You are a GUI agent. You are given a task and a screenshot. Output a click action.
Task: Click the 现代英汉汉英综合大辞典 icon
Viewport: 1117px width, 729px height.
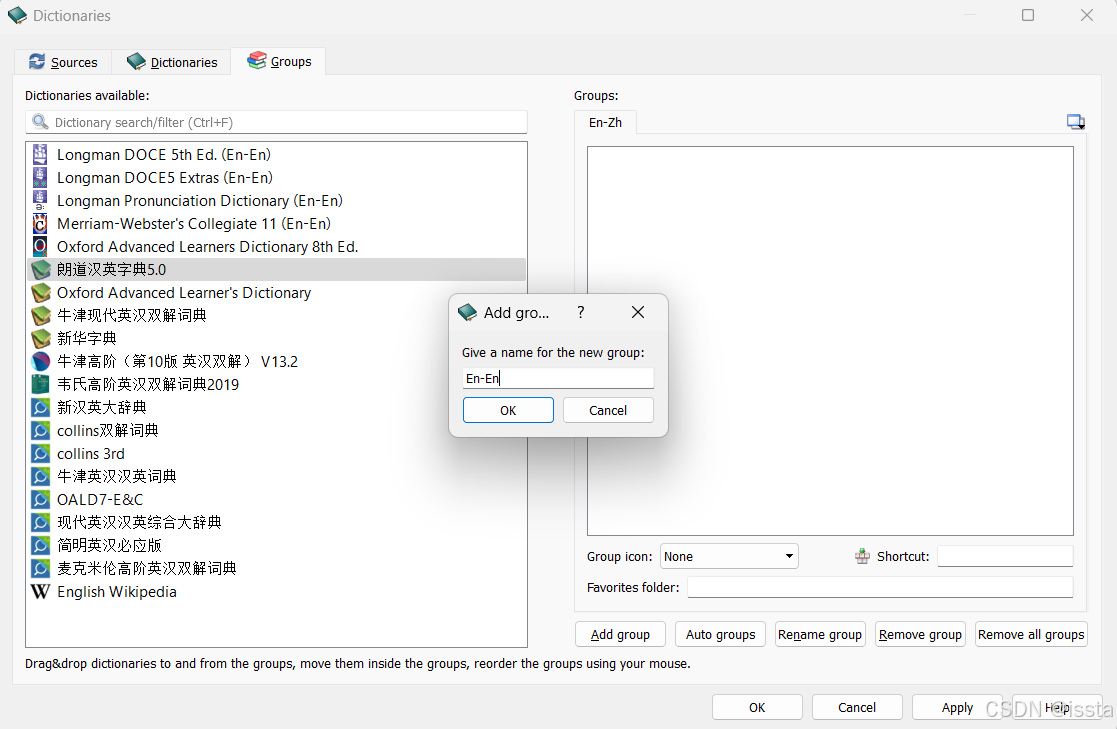pyautogui.click(x=41, y=522)
